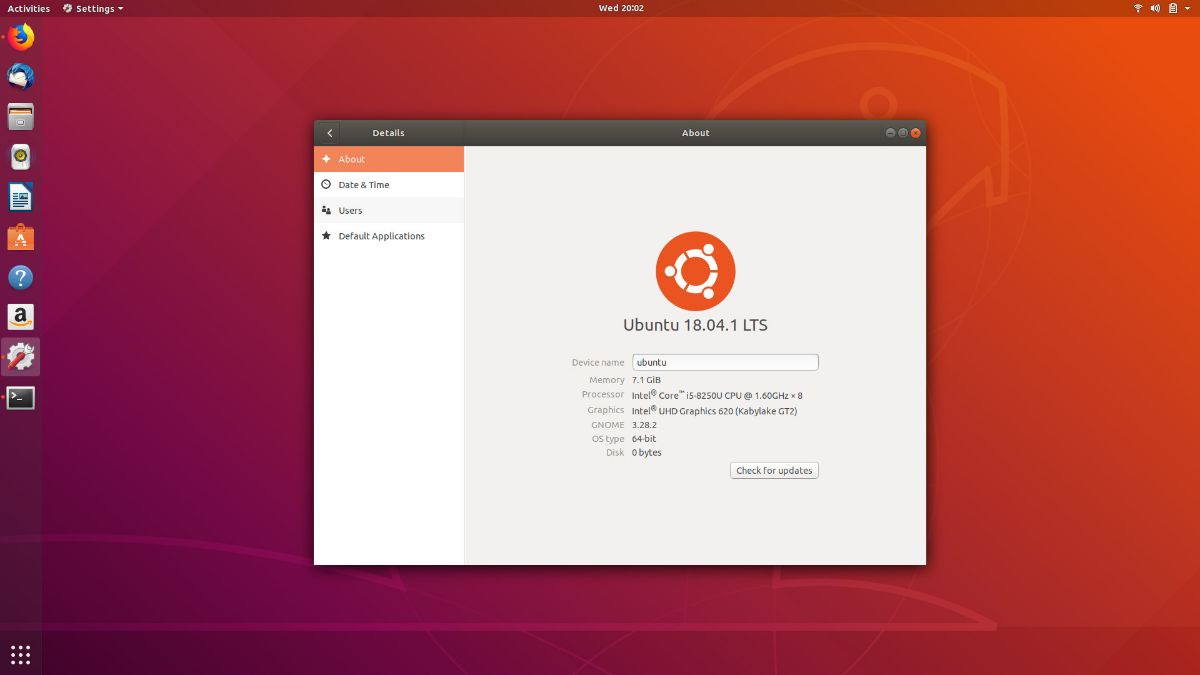1200x675 pixels.
Task: Show Applications grid icon
Action: (21, 655)
